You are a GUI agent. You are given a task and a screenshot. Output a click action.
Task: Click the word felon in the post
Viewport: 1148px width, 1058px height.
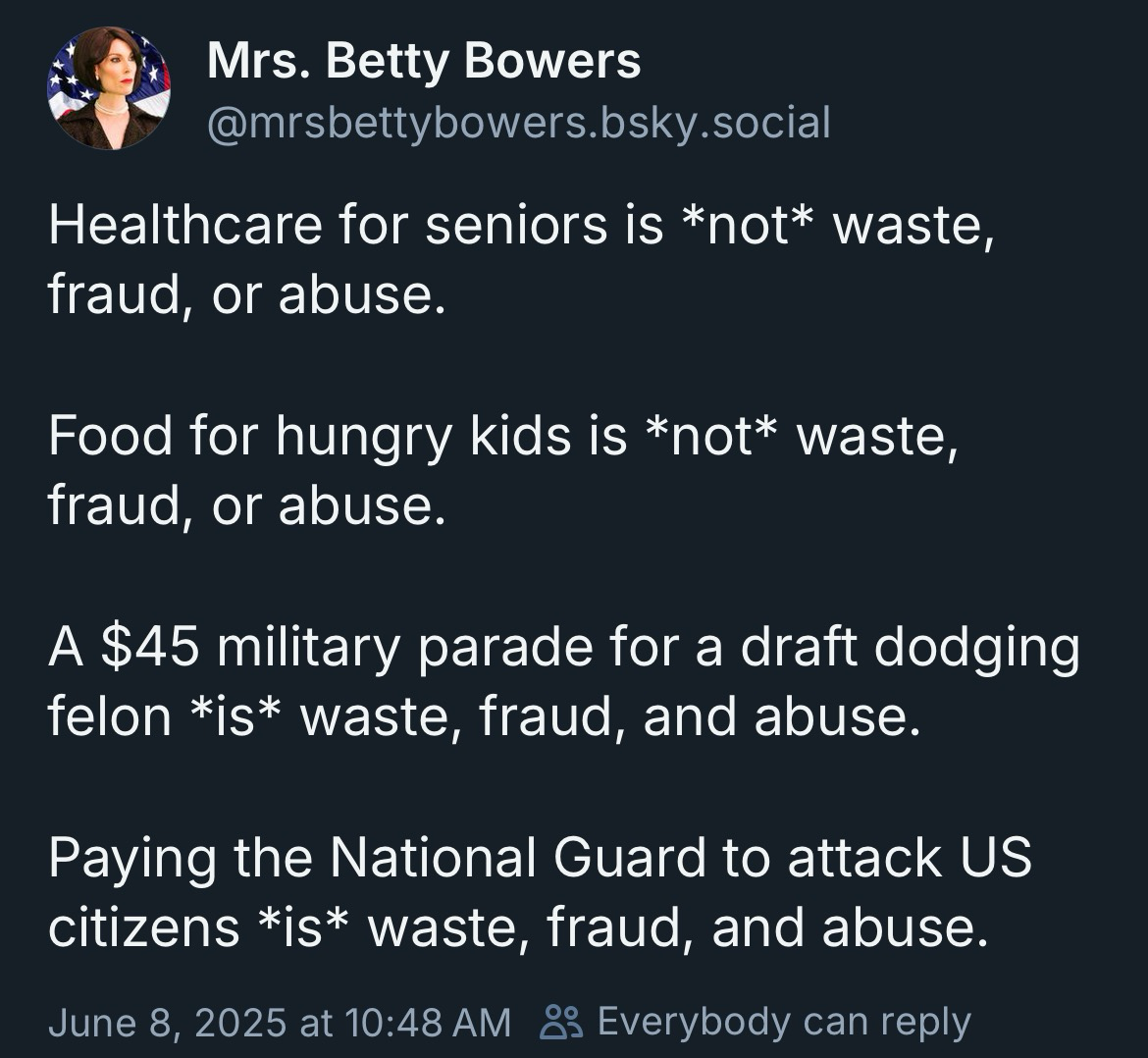110,716
